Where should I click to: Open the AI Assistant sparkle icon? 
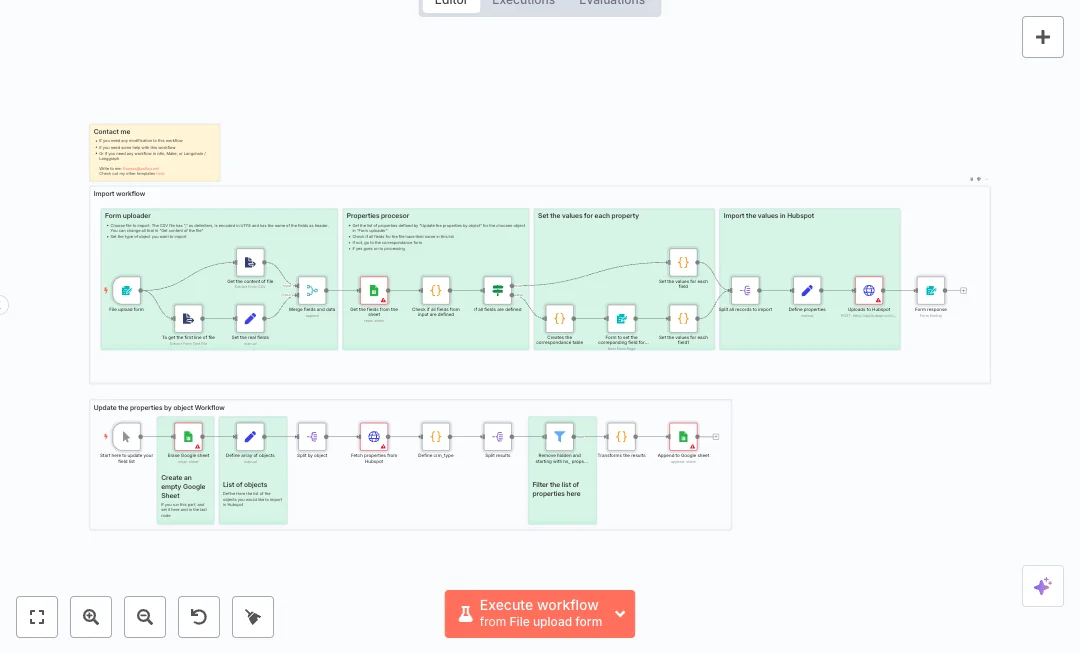tap(1043, 586)
